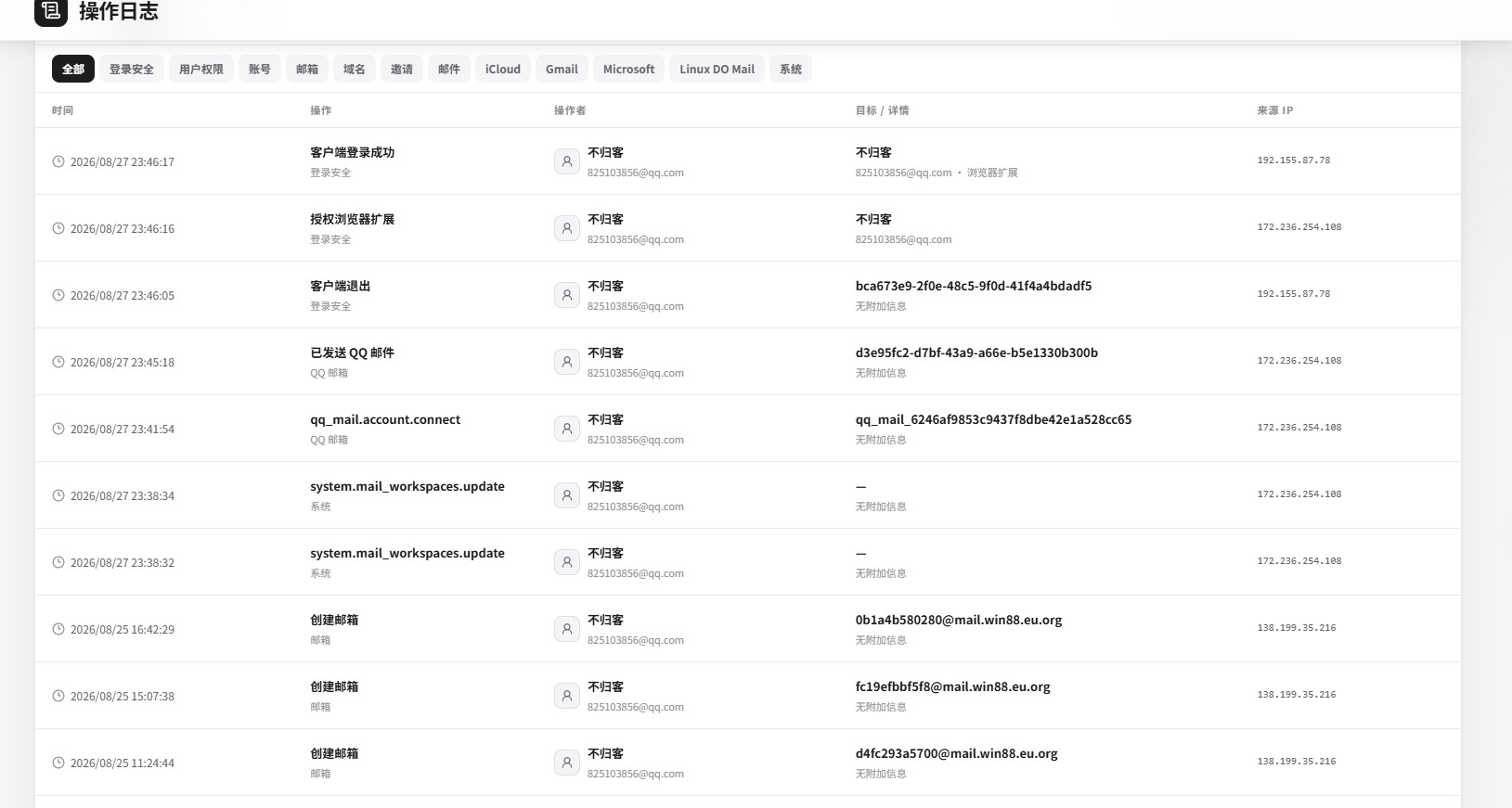Click the operator avatar in the 客户端登录成功 row
1512x808 pixels.
[567, 161]
